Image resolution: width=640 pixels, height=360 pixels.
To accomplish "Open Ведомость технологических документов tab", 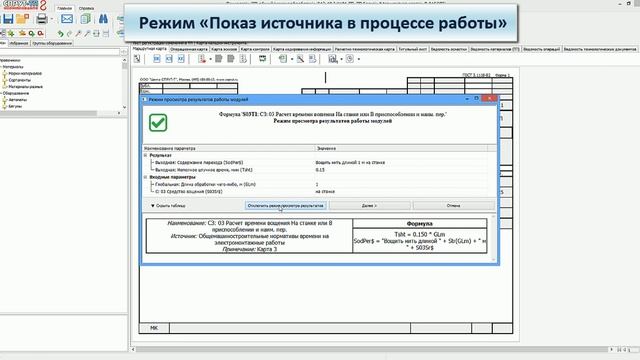I will 600,49.
